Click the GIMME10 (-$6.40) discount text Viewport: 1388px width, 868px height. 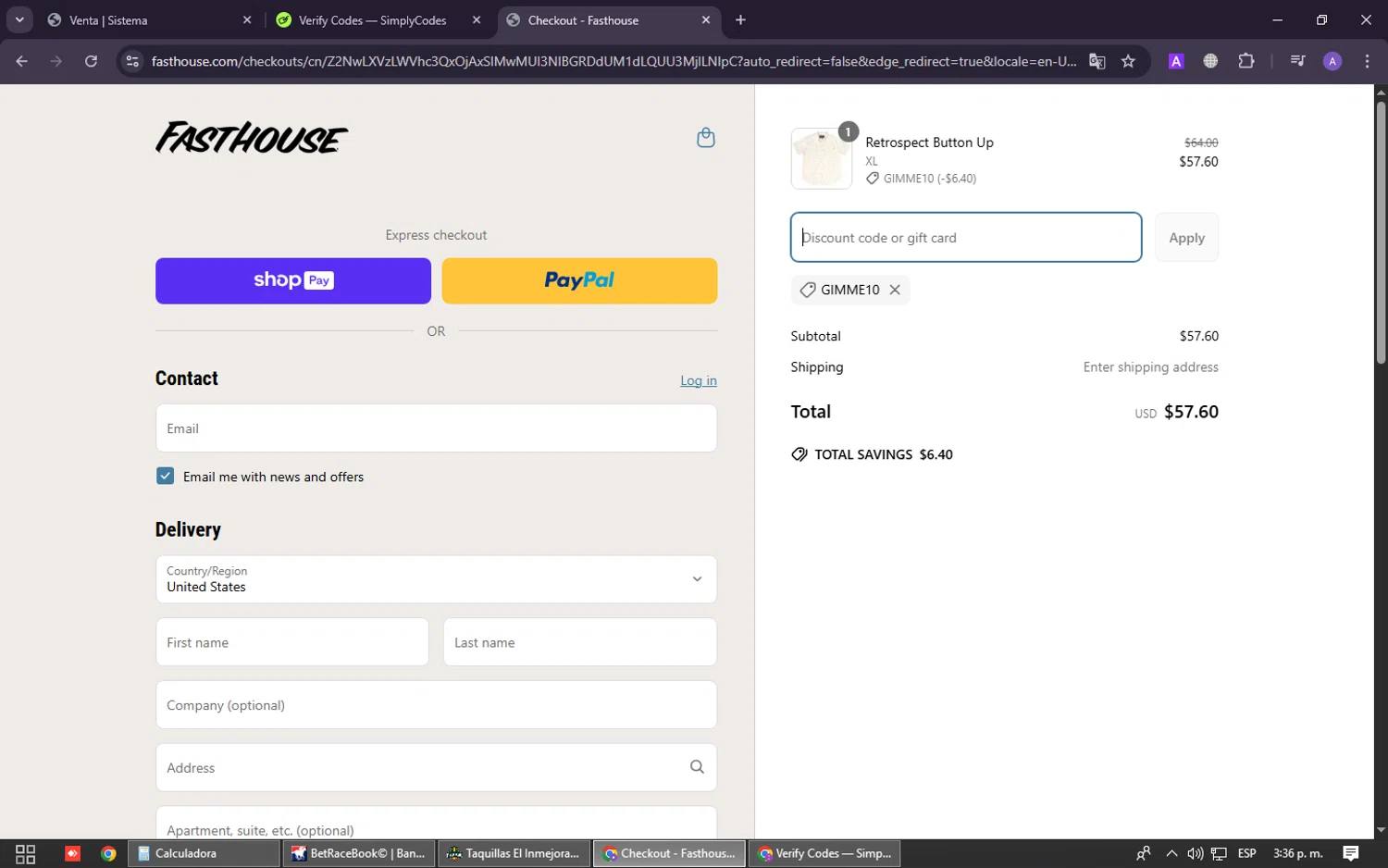click(930, 179)
